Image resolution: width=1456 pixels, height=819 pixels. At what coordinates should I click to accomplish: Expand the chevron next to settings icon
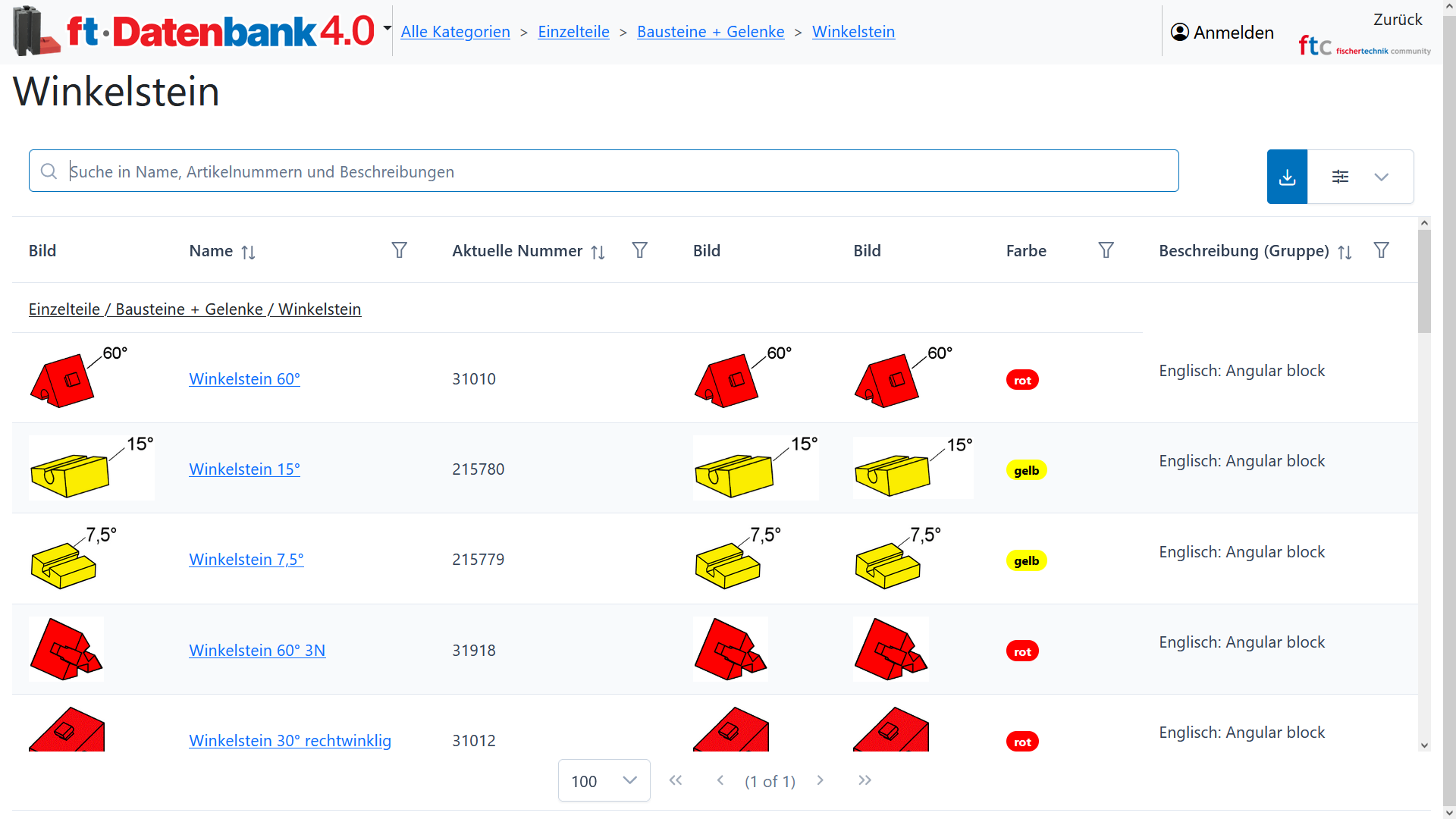(x=1381, y=177)
